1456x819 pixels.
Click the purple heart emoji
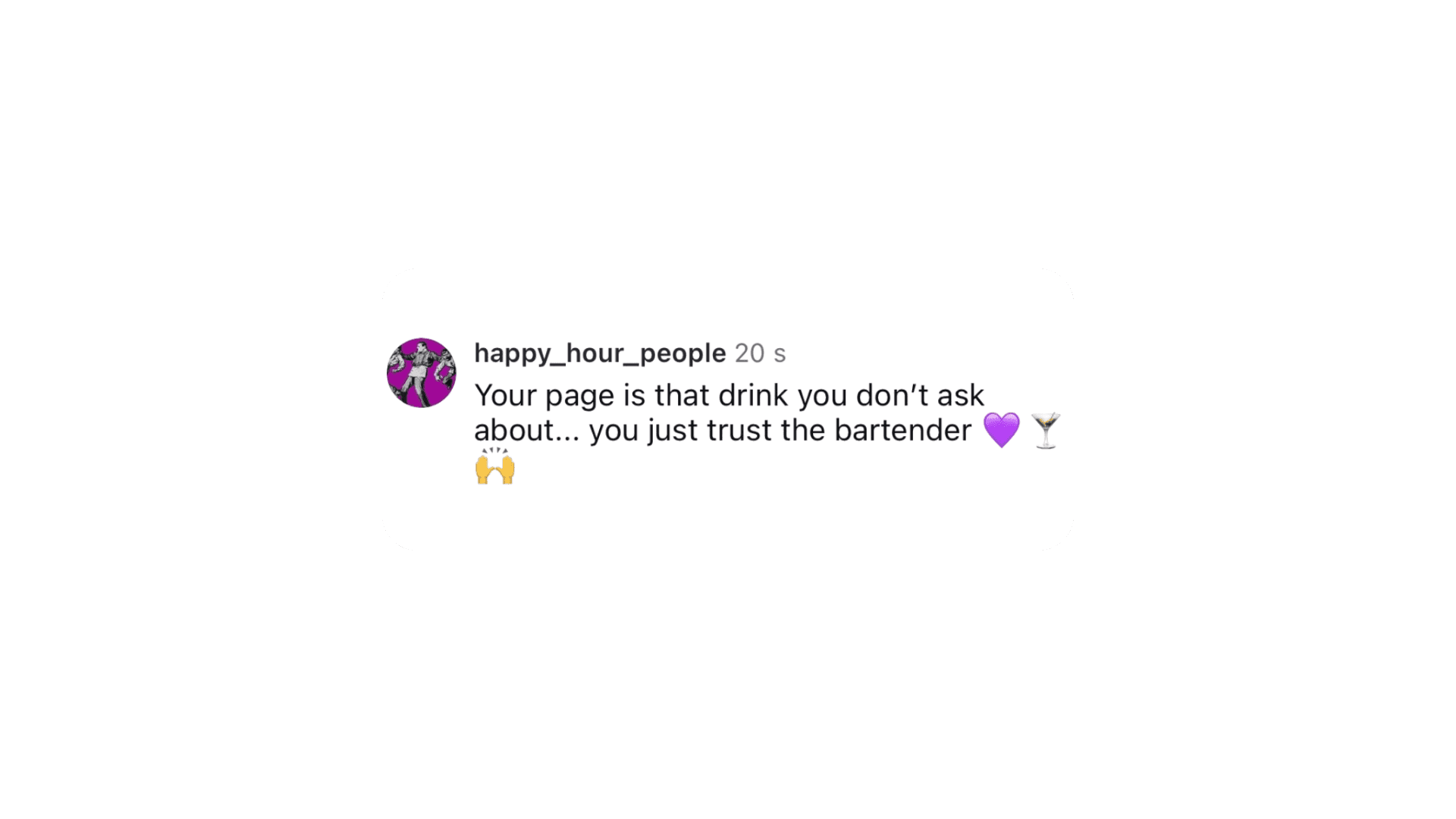[x=1002, y=430]
